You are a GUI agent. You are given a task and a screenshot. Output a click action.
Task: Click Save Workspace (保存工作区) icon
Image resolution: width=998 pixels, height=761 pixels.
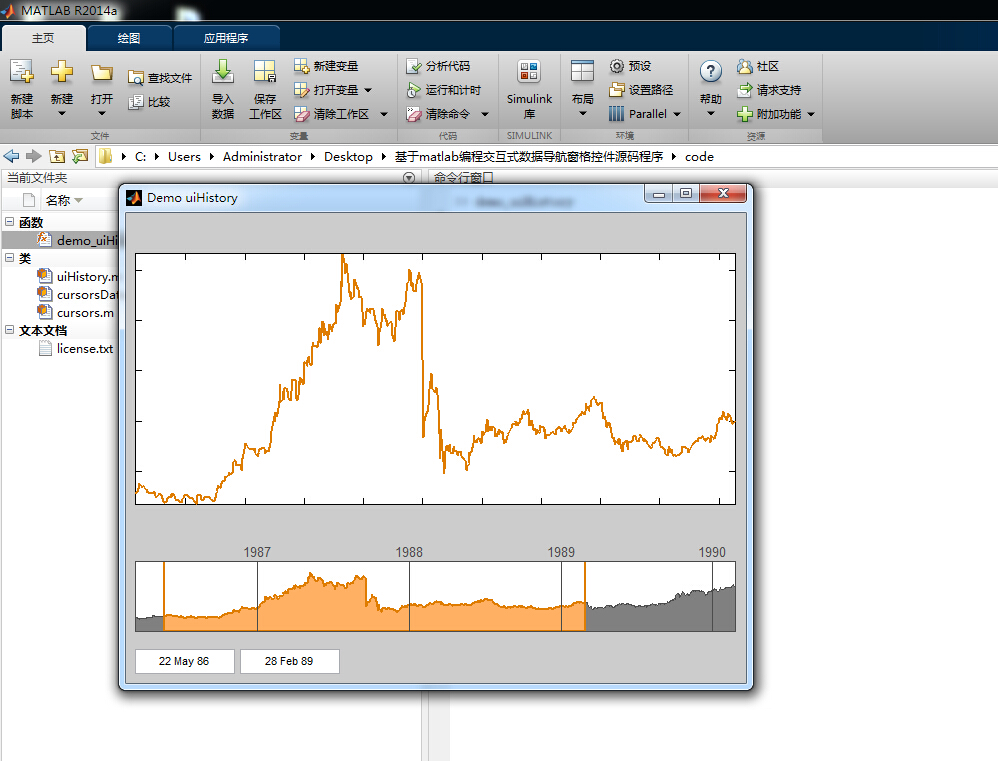click(x=265, y=72)
